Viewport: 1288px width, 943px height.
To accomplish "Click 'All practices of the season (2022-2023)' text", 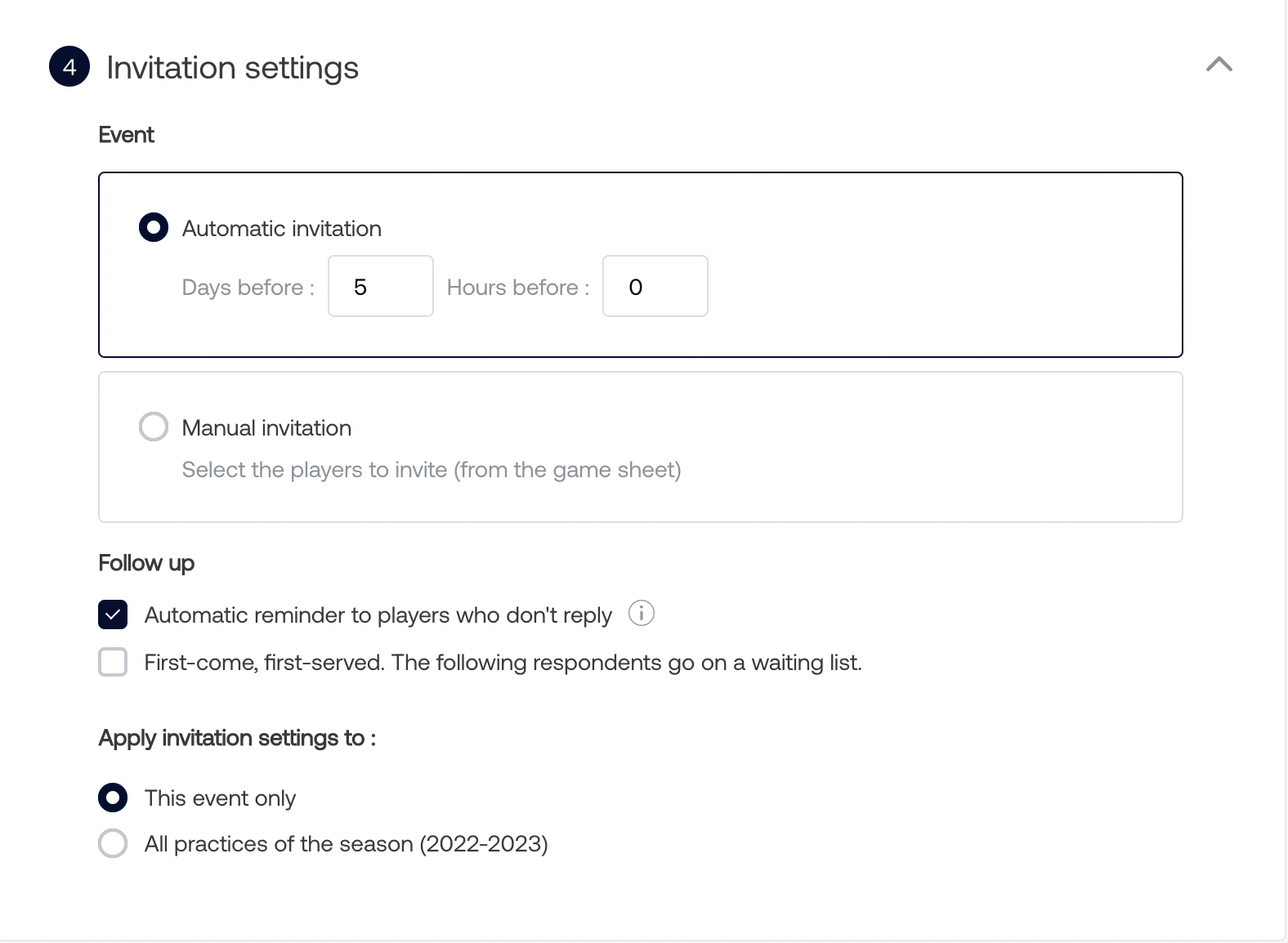I will point(346,844).
